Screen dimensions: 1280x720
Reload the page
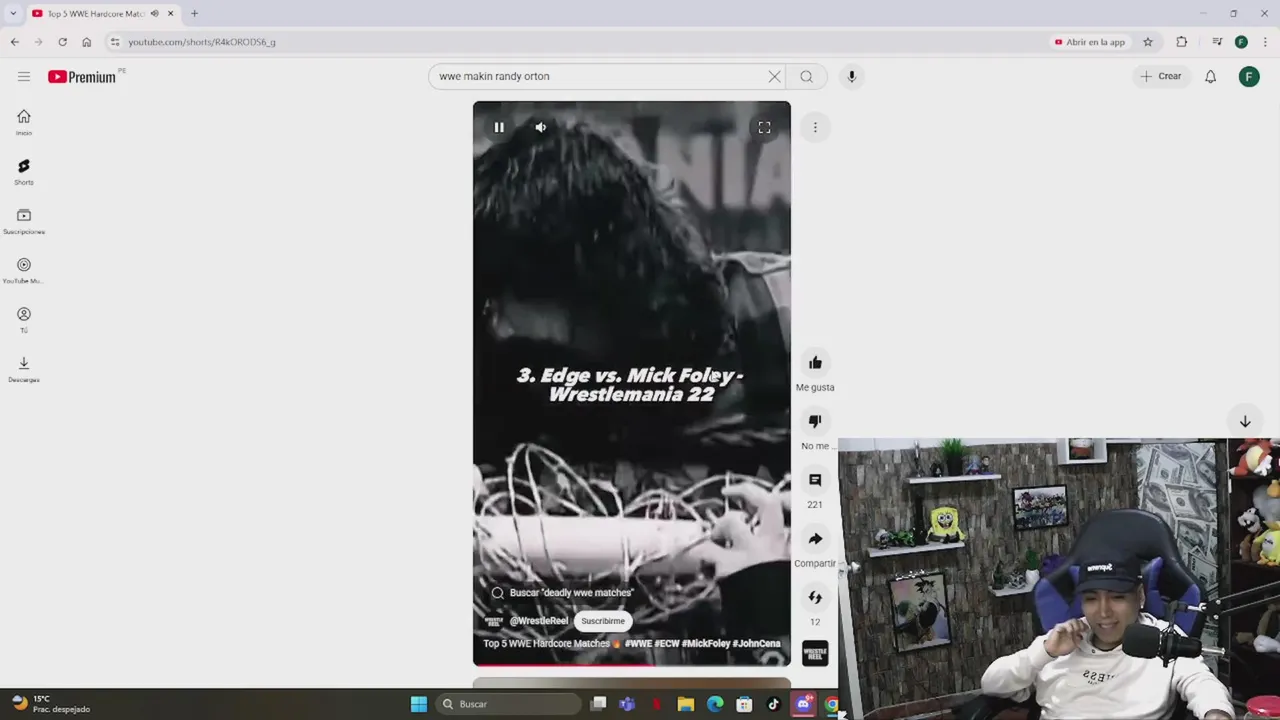tap(62, 42)
